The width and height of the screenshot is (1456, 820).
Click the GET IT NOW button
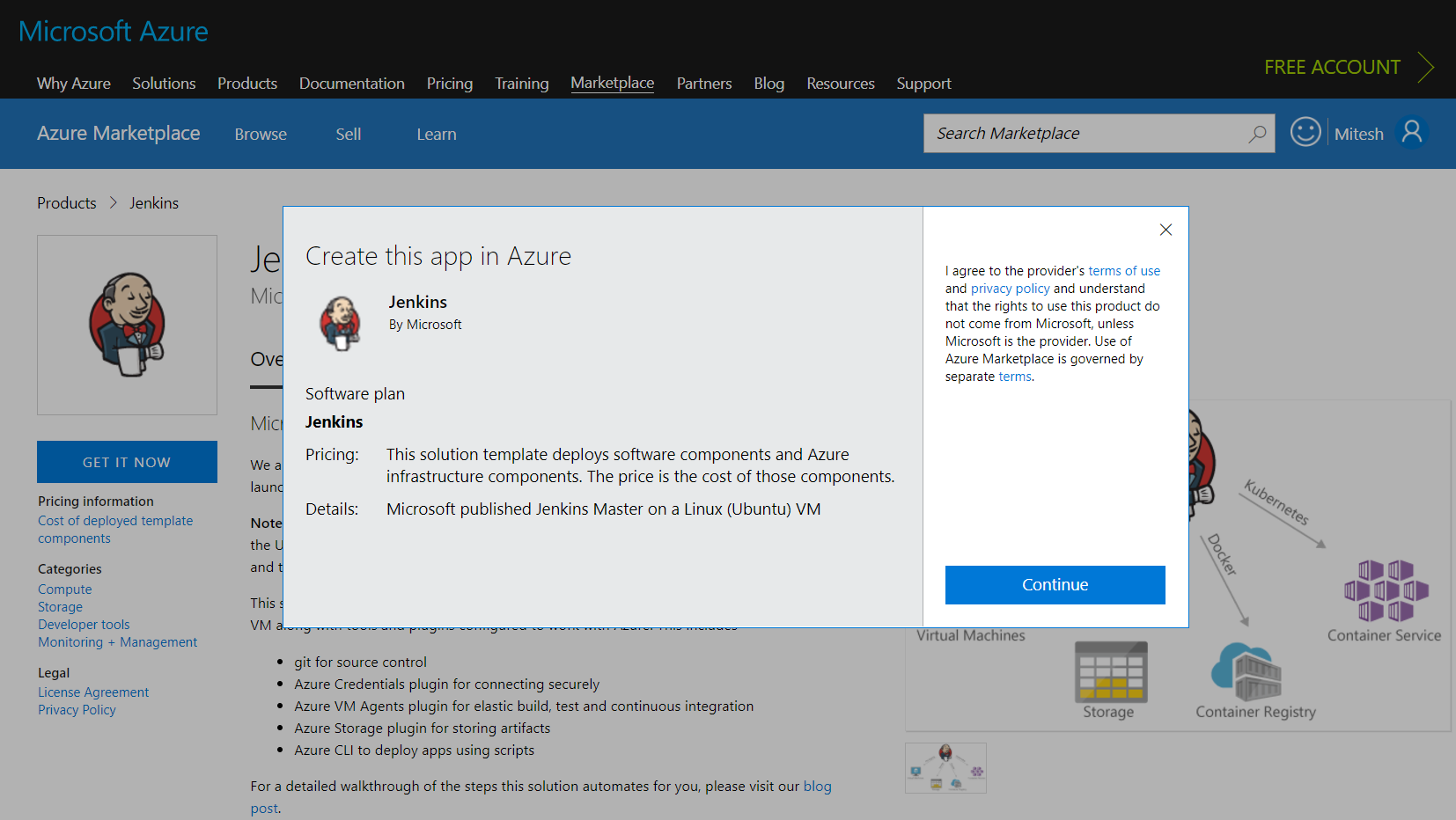tap(127, 462)
